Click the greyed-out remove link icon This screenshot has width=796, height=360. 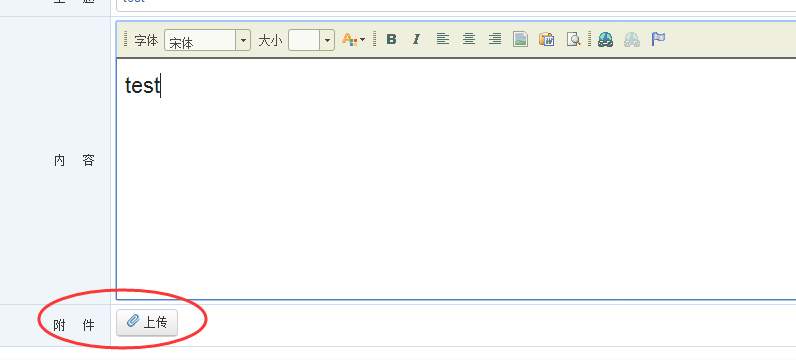point(632,39)
